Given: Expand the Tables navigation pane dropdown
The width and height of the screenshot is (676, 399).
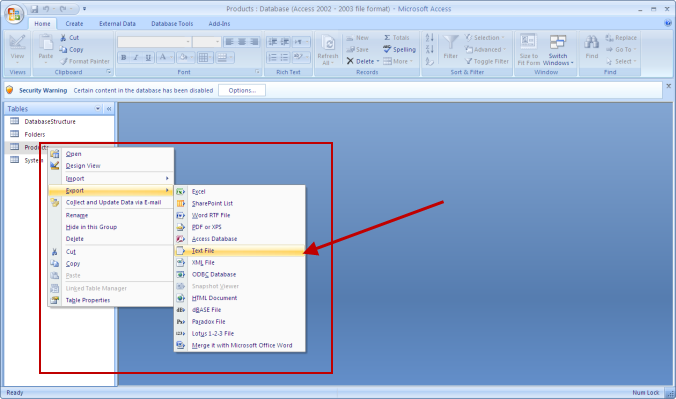Looking at the screenshot, I should coord(98,109).
